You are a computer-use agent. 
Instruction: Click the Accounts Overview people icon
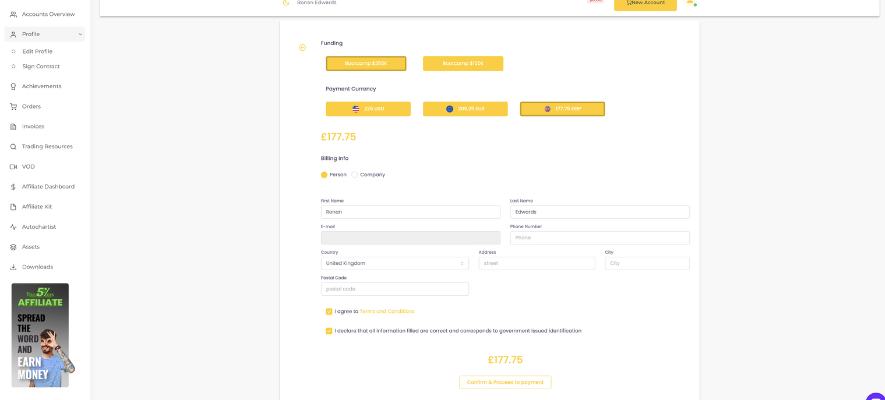pos(13,14)
